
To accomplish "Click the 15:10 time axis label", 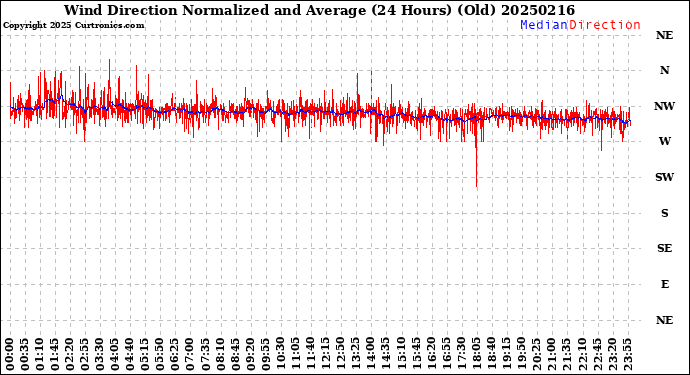I will (401, 354).
